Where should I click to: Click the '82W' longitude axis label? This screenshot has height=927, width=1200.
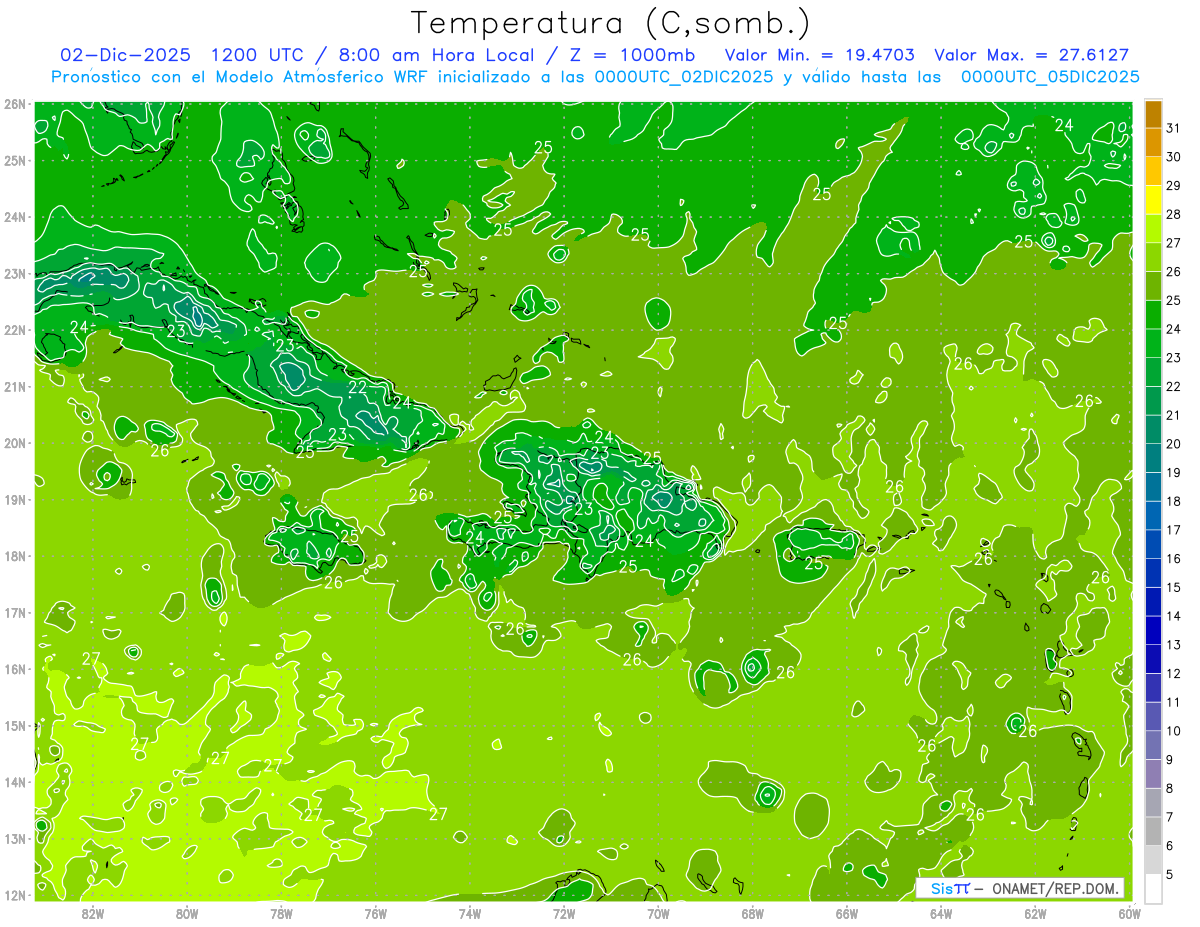(93, 913)
